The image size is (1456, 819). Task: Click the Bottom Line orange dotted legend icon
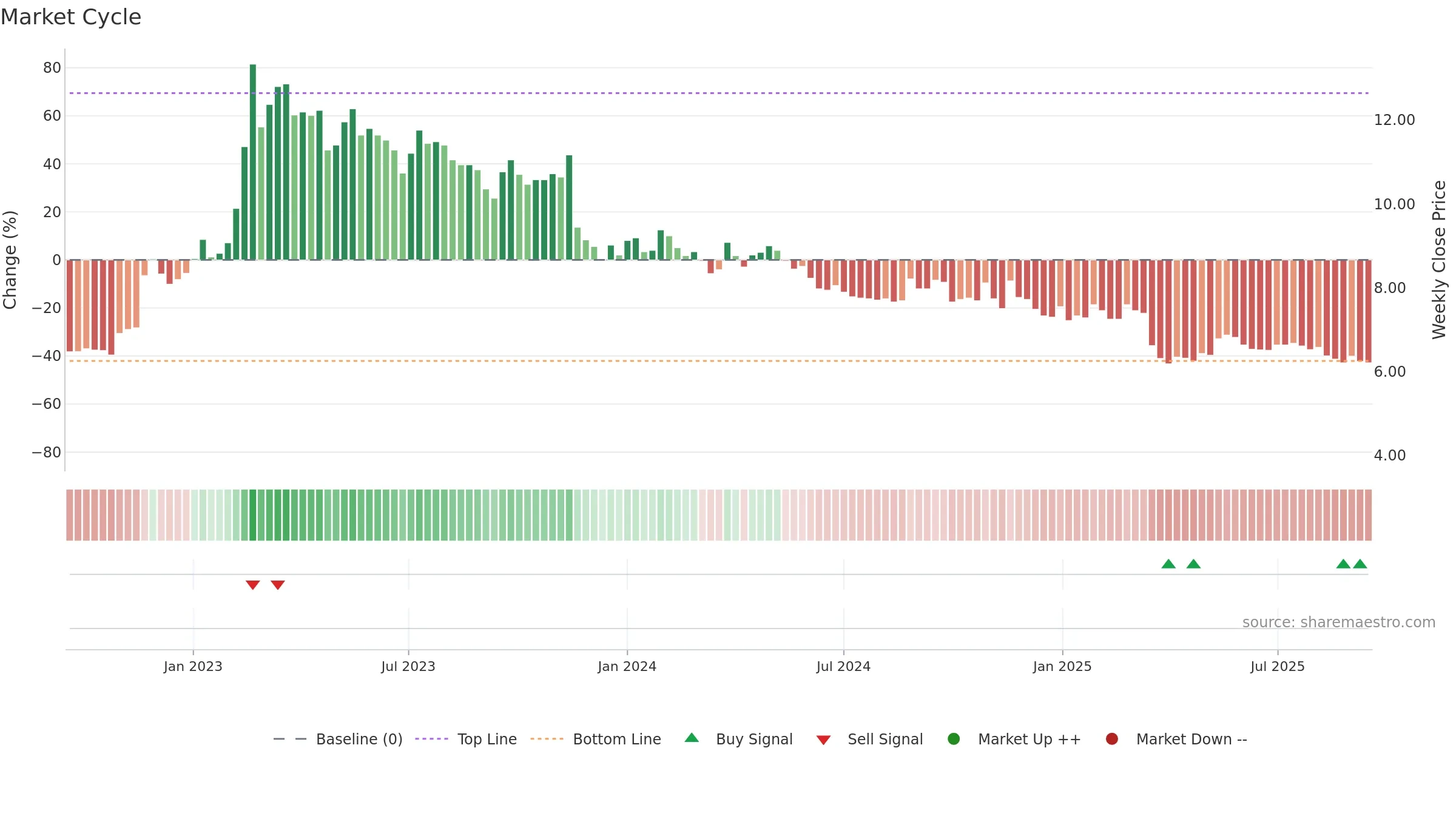[547, 739]
